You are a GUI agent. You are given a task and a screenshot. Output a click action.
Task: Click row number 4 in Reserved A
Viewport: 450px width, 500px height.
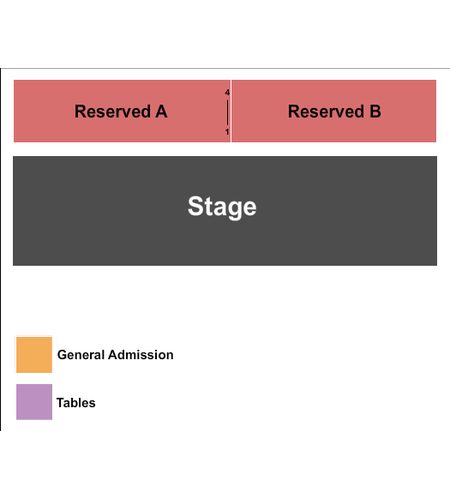point(227,92)
